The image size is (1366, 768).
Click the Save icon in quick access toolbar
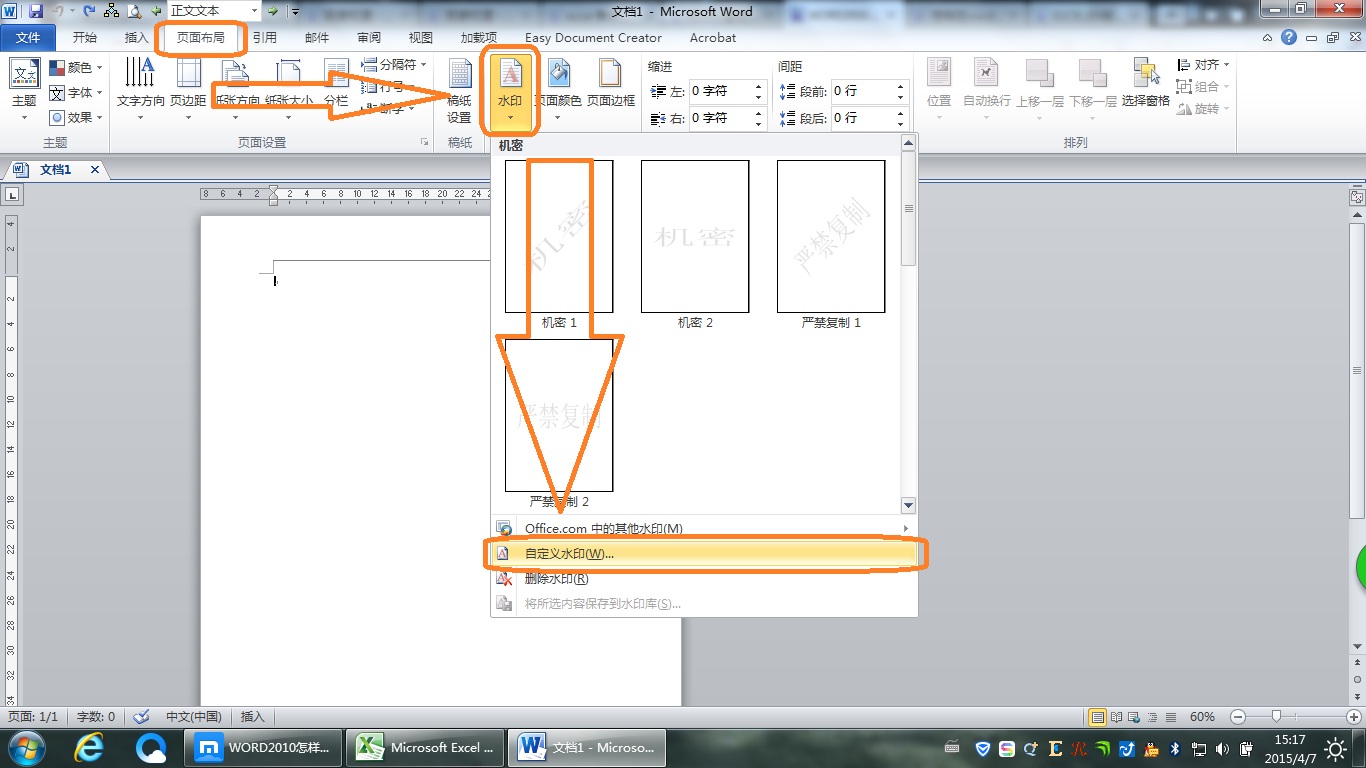(36, 11)
